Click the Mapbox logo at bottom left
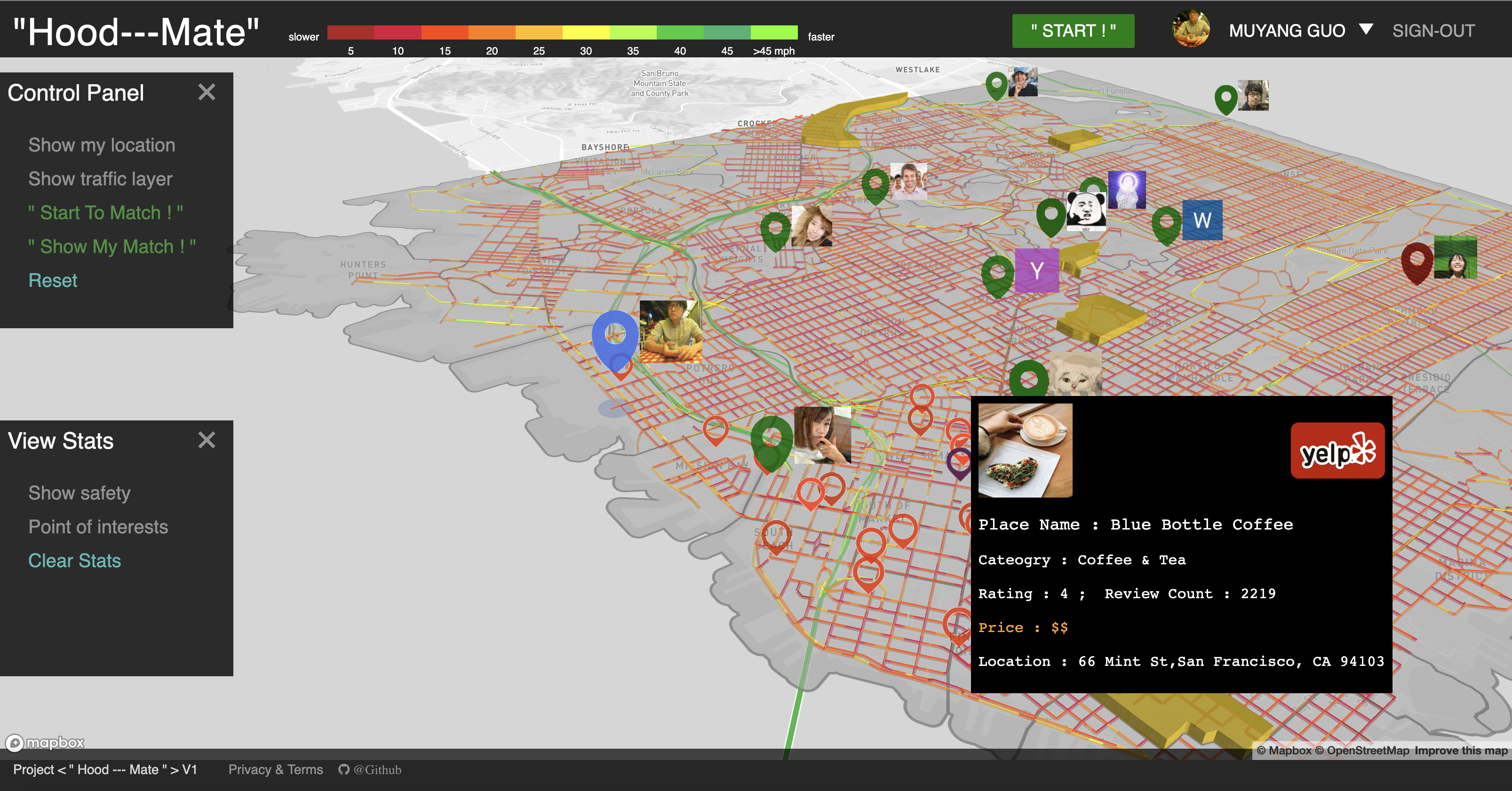 (45, 743)
